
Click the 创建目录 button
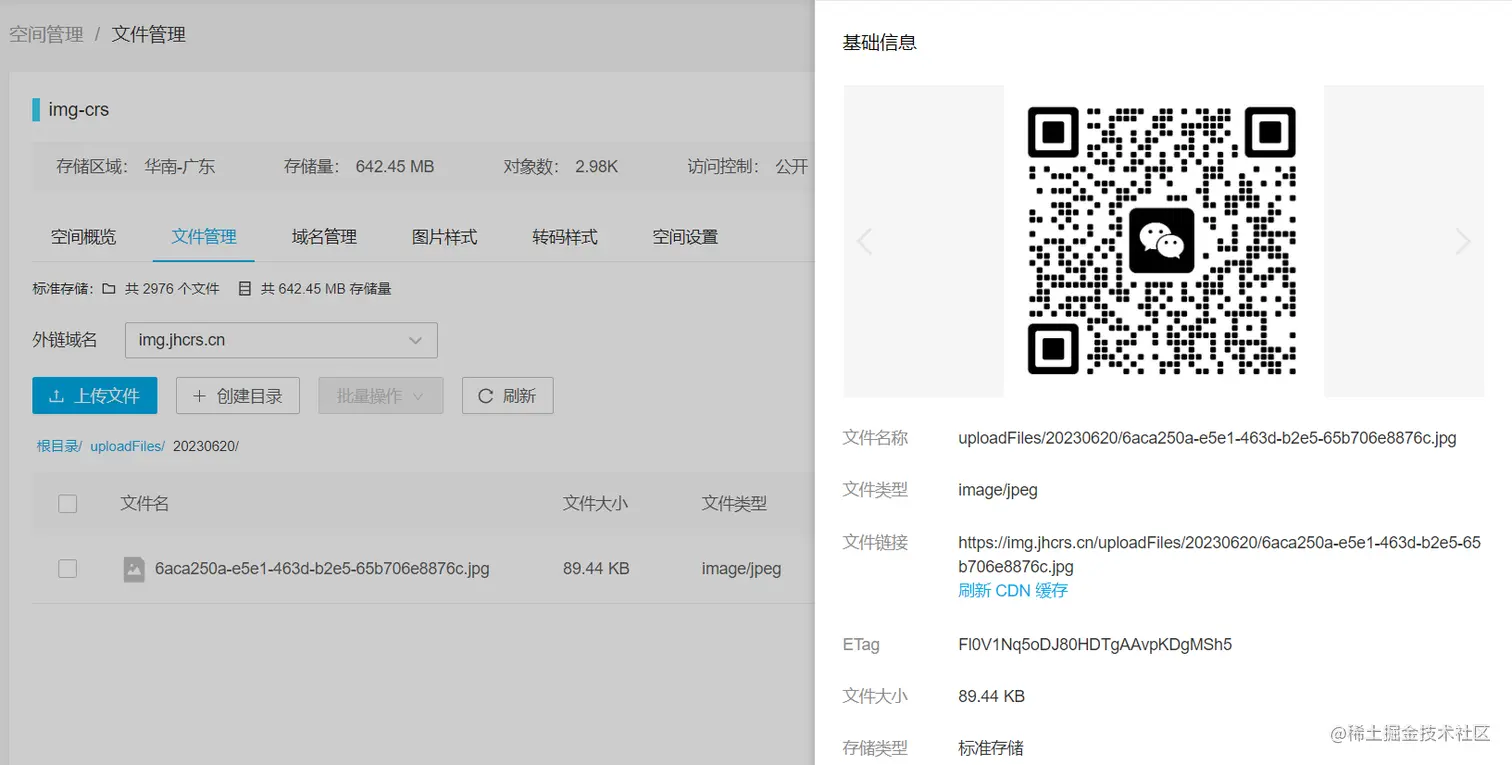pos(238,396)
